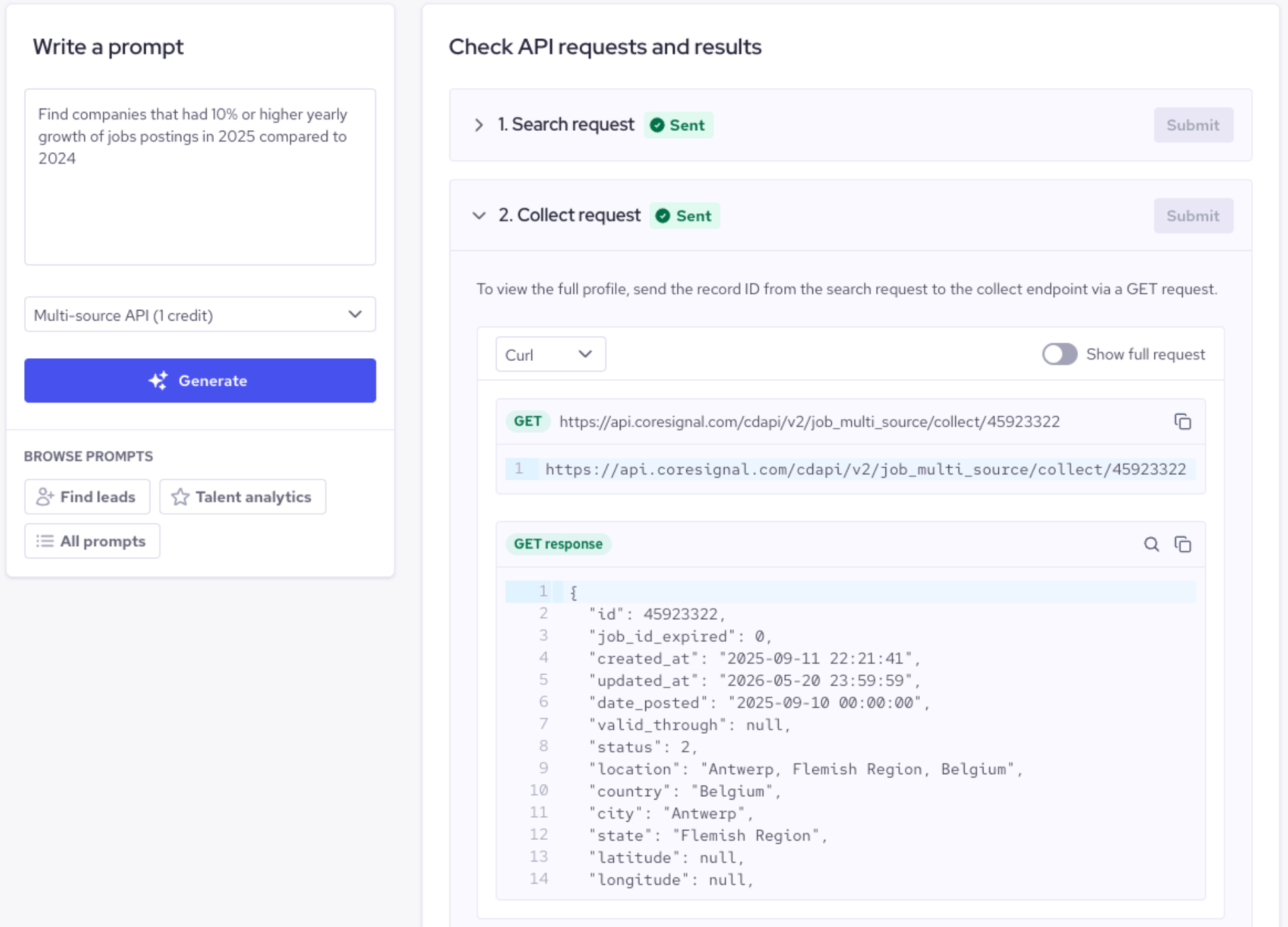Click the Check API requests and results heading

coord(604,47)
